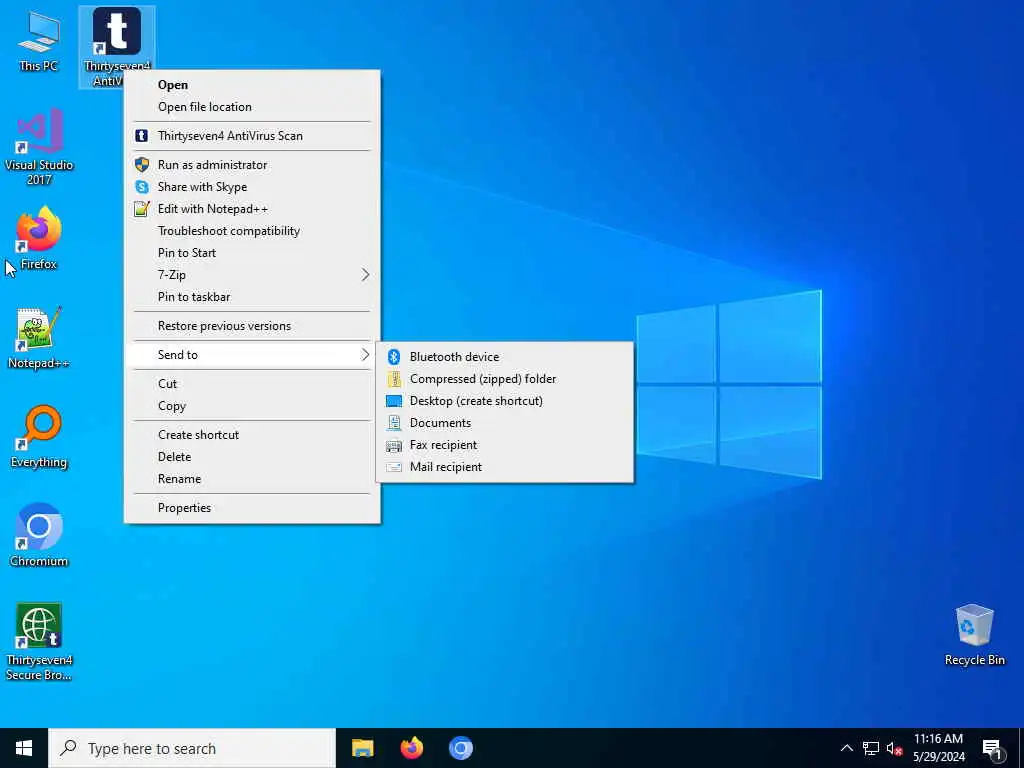The image size is (1024, 768).
Task: Open This PC desktop icon
Action: (38, 40)
